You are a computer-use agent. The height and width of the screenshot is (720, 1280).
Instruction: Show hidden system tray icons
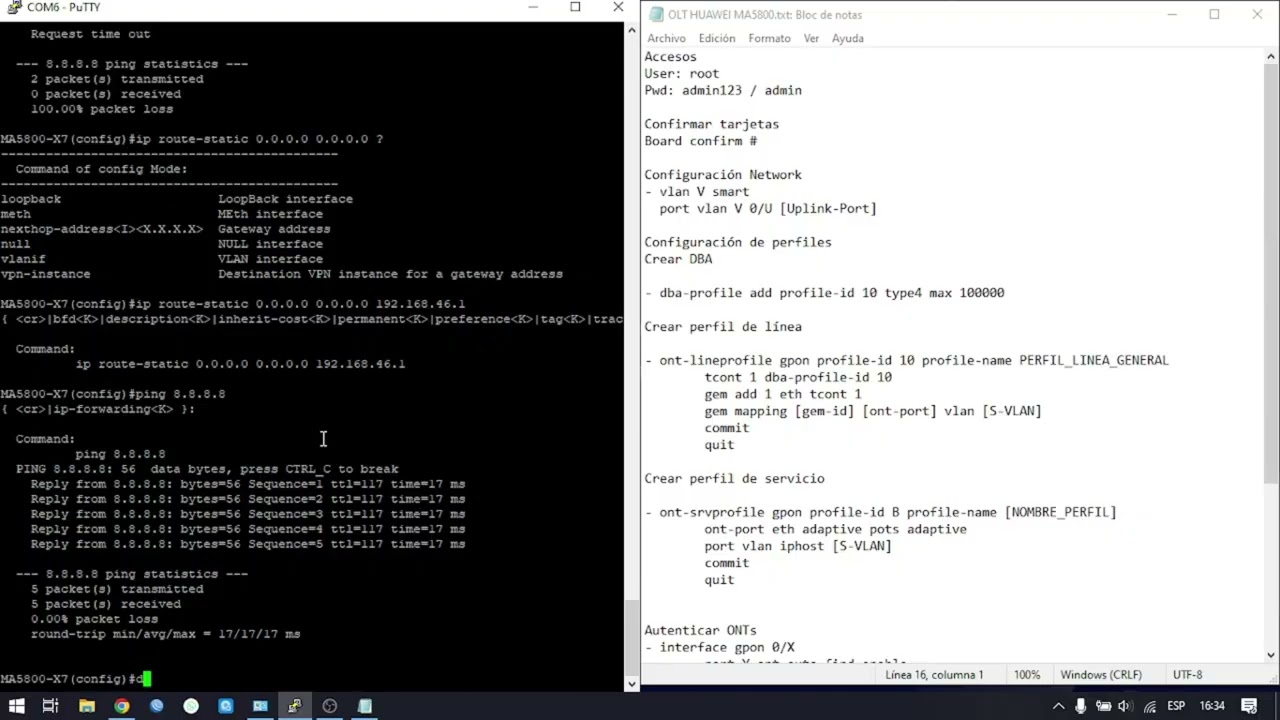1058,706
